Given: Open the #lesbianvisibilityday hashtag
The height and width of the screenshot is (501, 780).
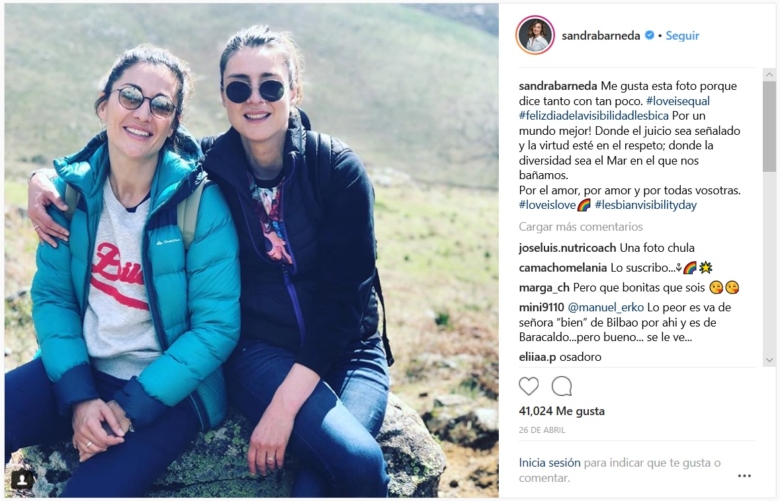Looking at the screenshot, I should pyautogui.click(x=645, y=205).
